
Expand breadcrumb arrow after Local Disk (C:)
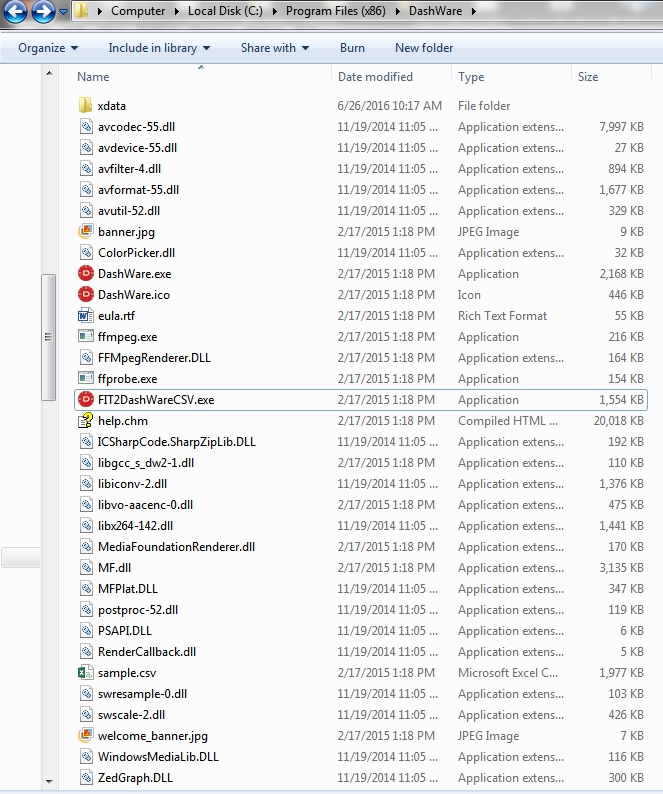coord(275,11)
